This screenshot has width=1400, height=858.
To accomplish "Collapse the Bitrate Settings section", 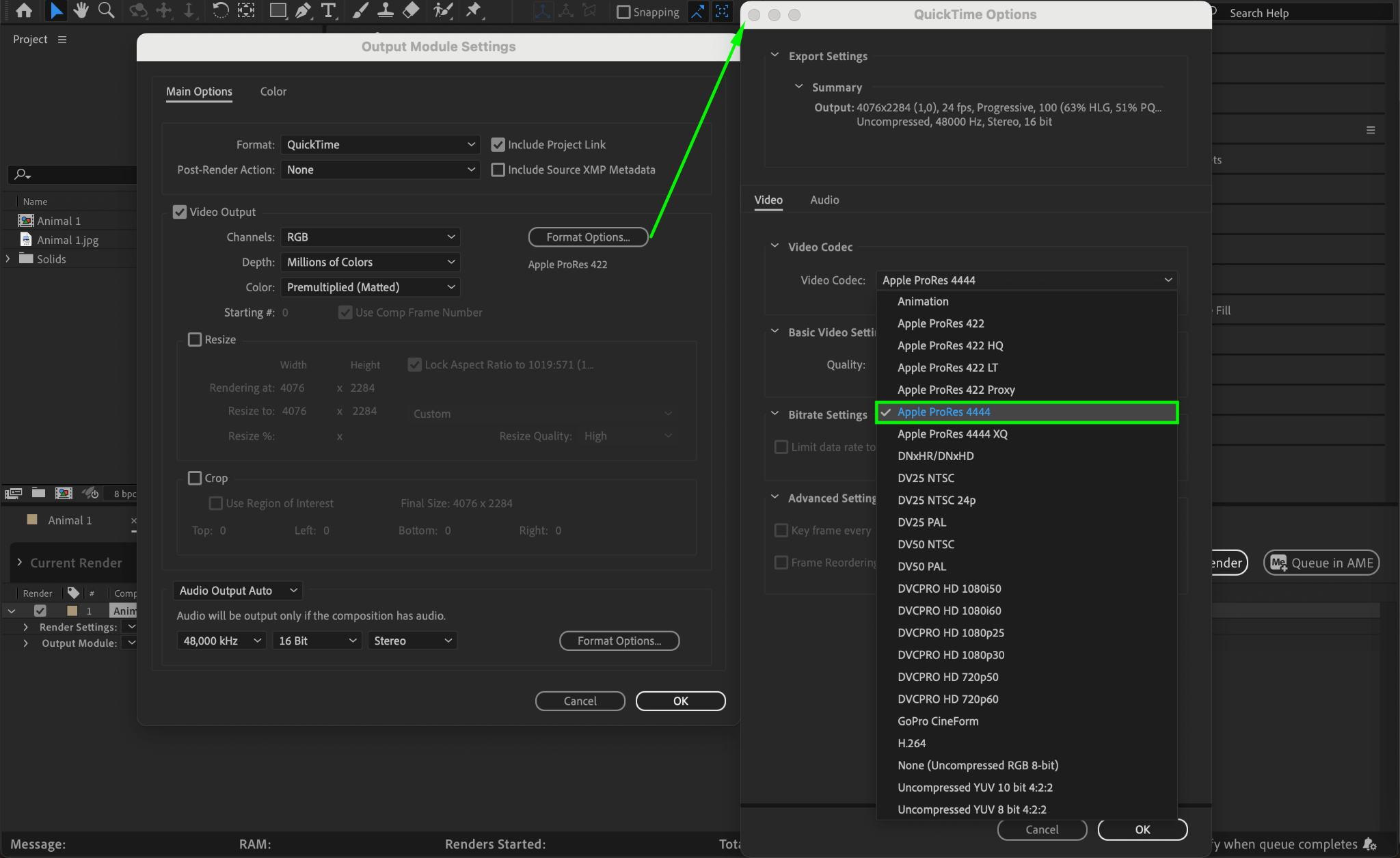I will [x=775, y=414].
